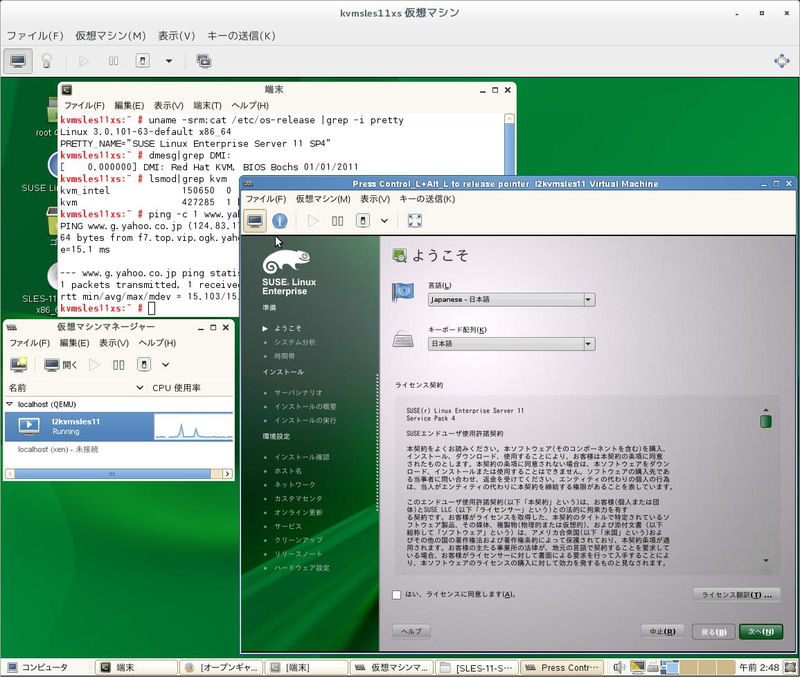Click the 次へ(N) next button
The image size is (800, 677).
(x=761, y=632)
